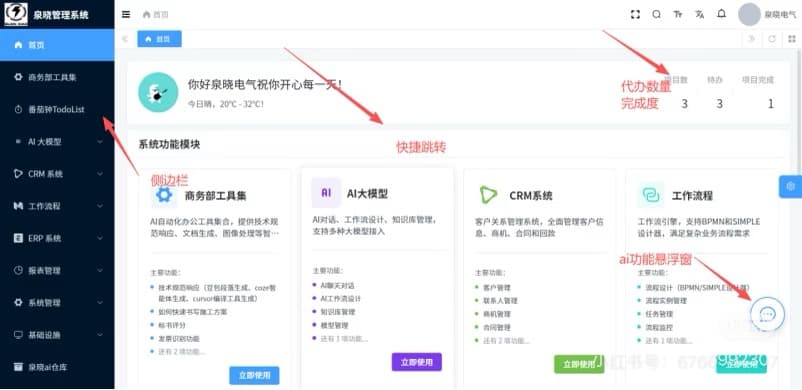Open 商务部工具集 label in the sidebar

(x=52, y=77)
